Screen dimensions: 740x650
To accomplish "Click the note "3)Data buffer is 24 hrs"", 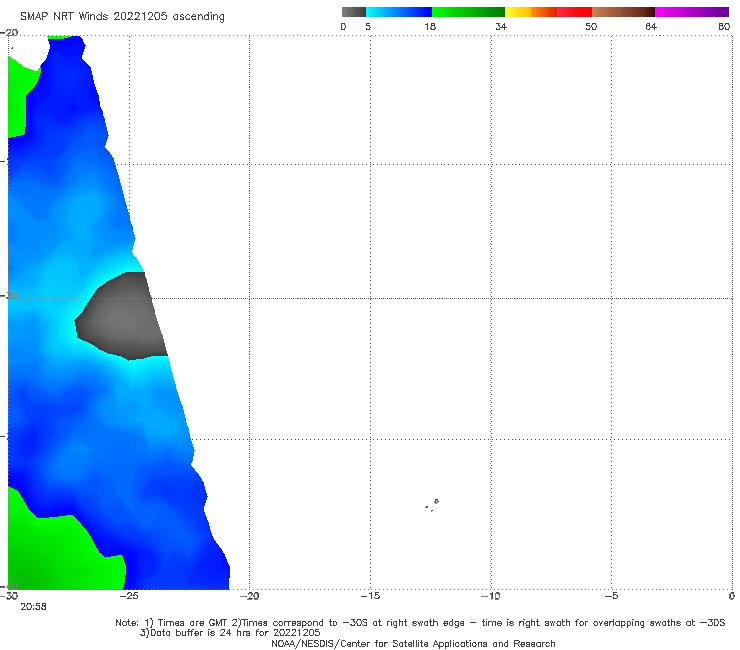I will tap(230, 633).
